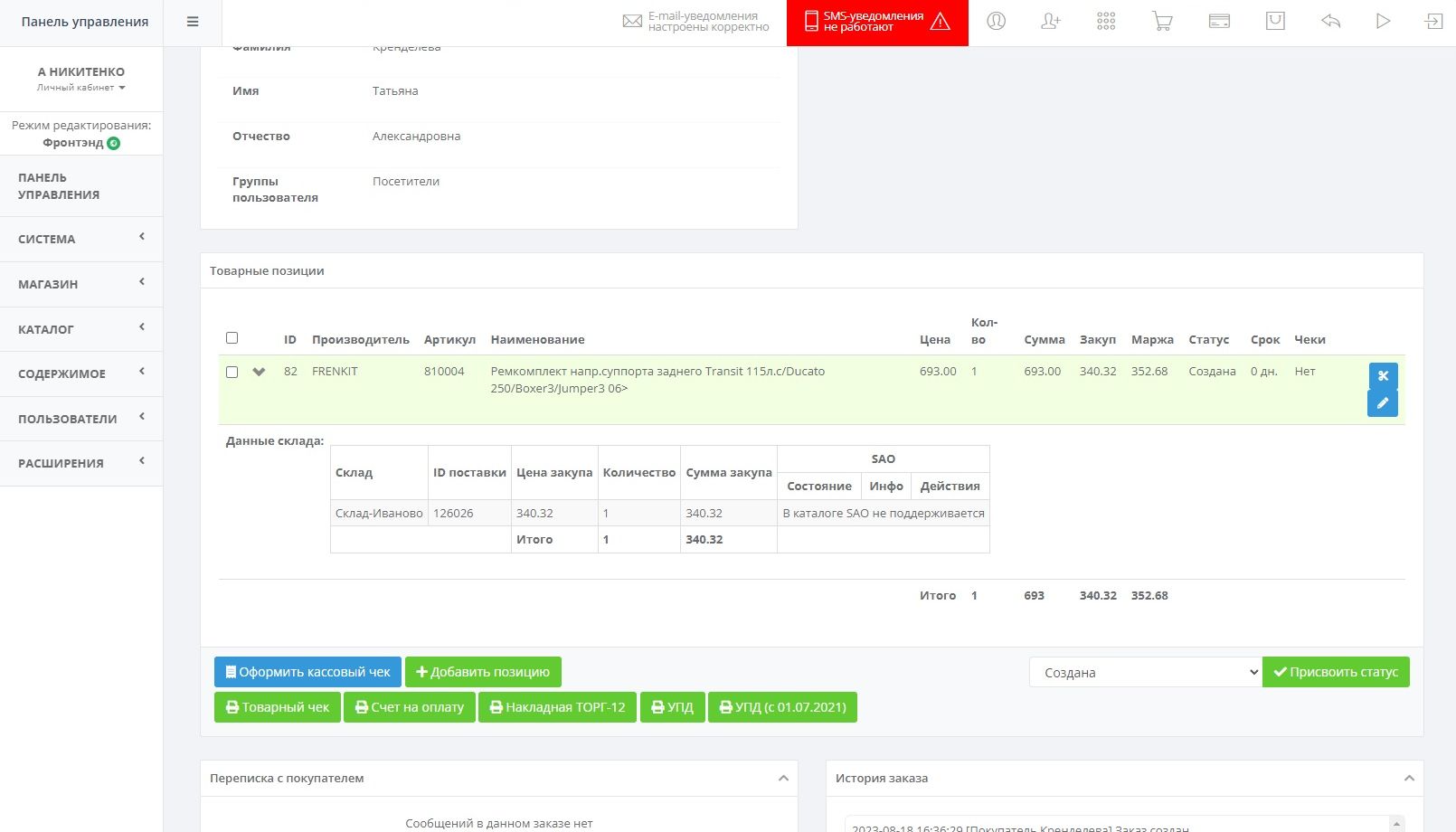Click the blue scissors split icon for item 82
1456x832 pixels.
[1382, 375]
